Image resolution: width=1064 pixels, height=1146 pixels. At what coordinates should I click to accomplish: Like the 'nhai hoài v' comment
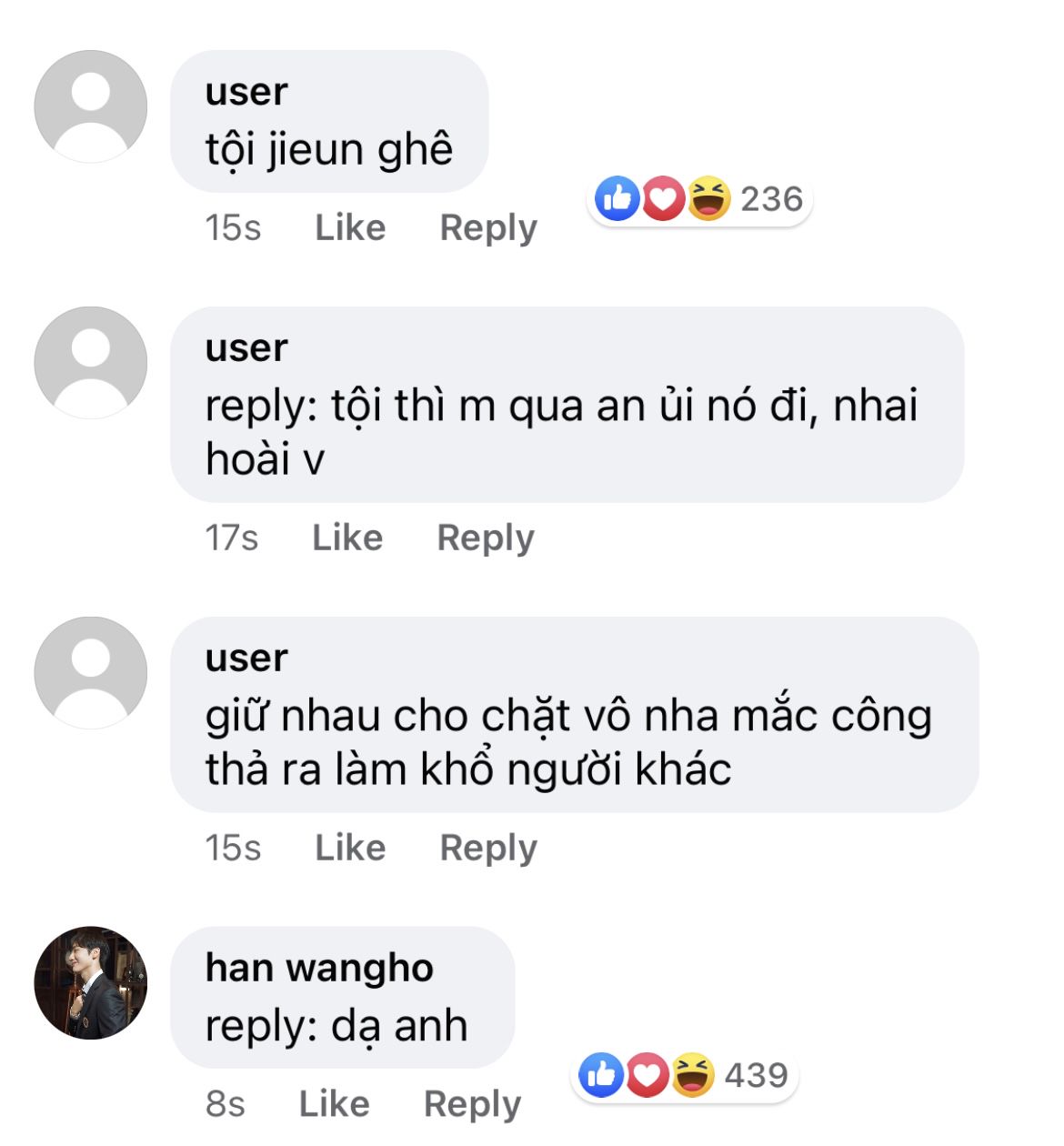347,538
